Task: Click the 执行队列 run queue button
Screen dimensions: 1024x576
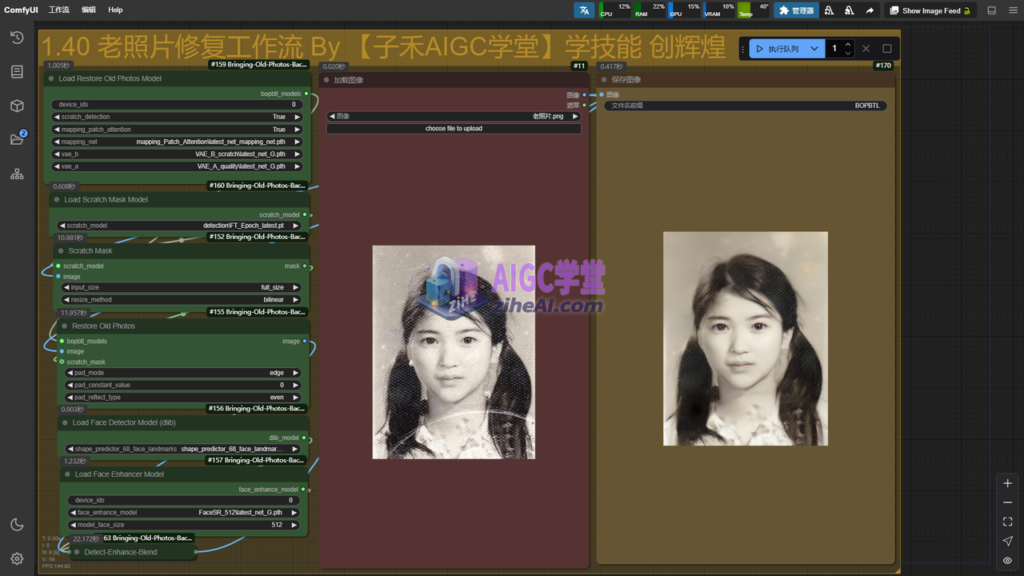Action: click(x=778, y=48)
